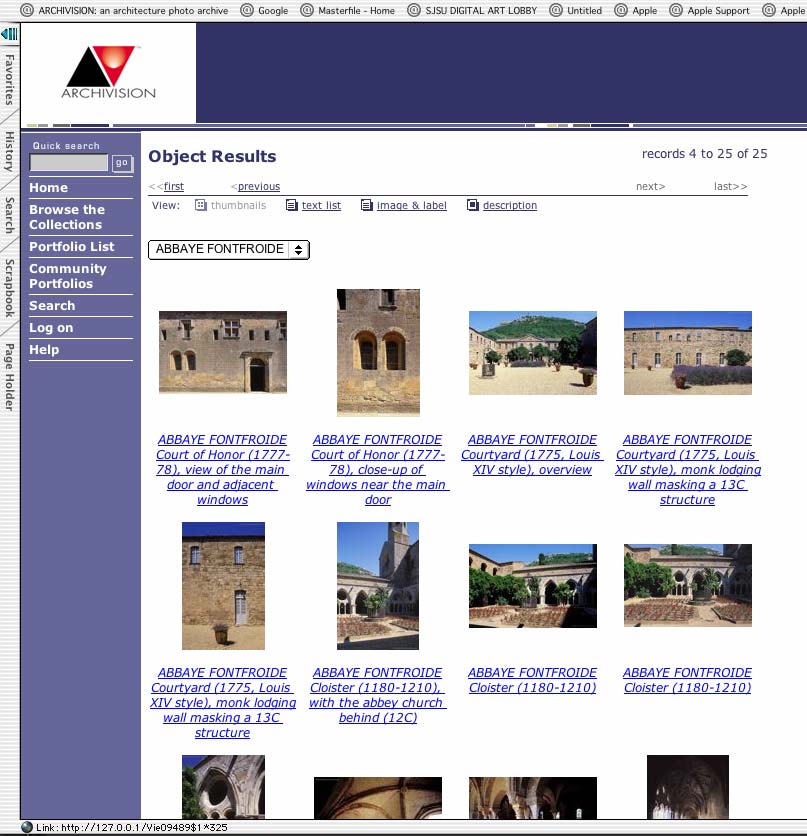The height and width of the screenshot is (836, 807).
Task: Click the Archivision logo
Action: coord(109,73)
